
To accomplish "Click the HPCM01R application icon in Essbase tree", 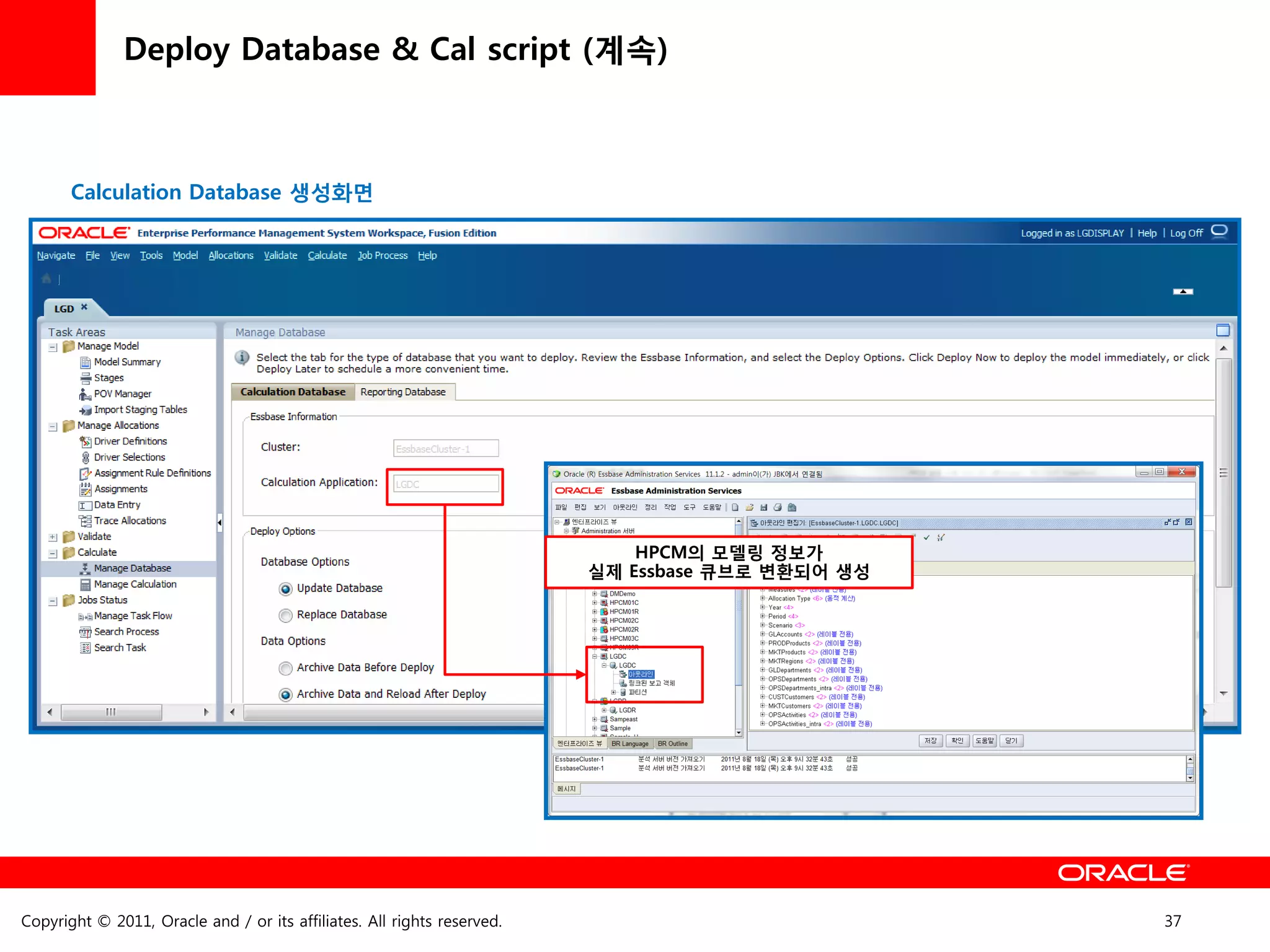I will pyautogui.click(x=604, y=612).
